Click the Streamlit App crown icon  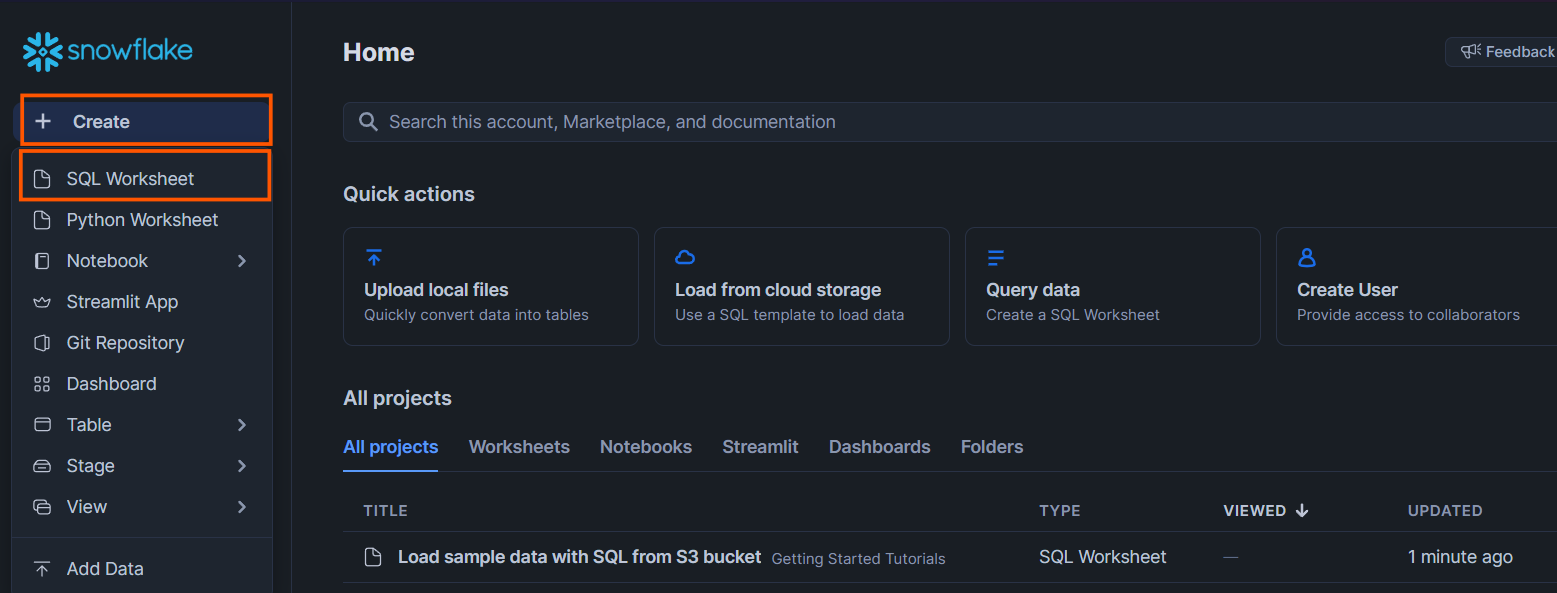pos(42,302)
